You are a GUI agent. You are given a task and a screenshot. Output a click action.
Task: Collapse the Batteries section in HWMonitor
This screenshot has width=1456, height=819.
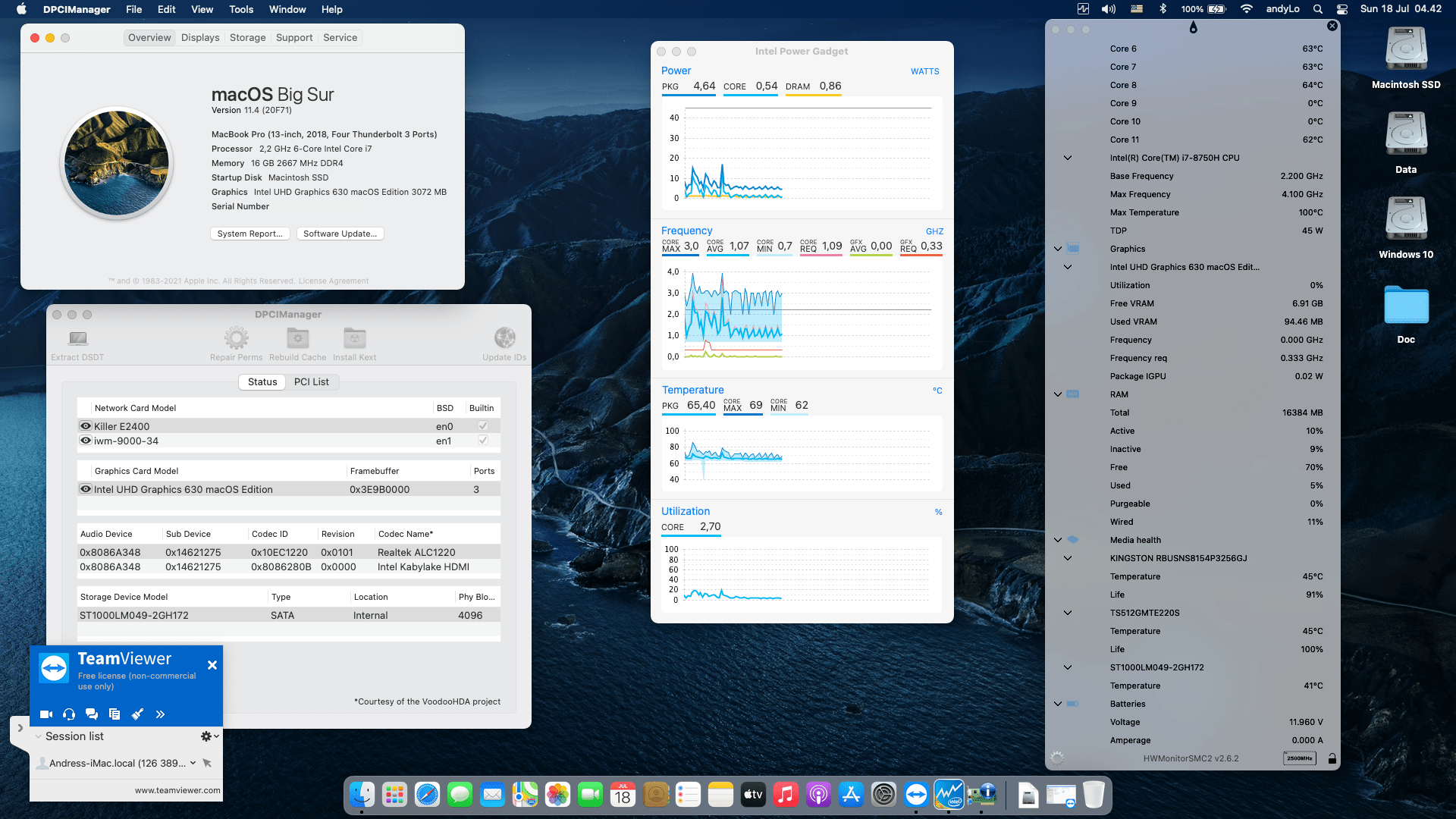(1058, 704)
